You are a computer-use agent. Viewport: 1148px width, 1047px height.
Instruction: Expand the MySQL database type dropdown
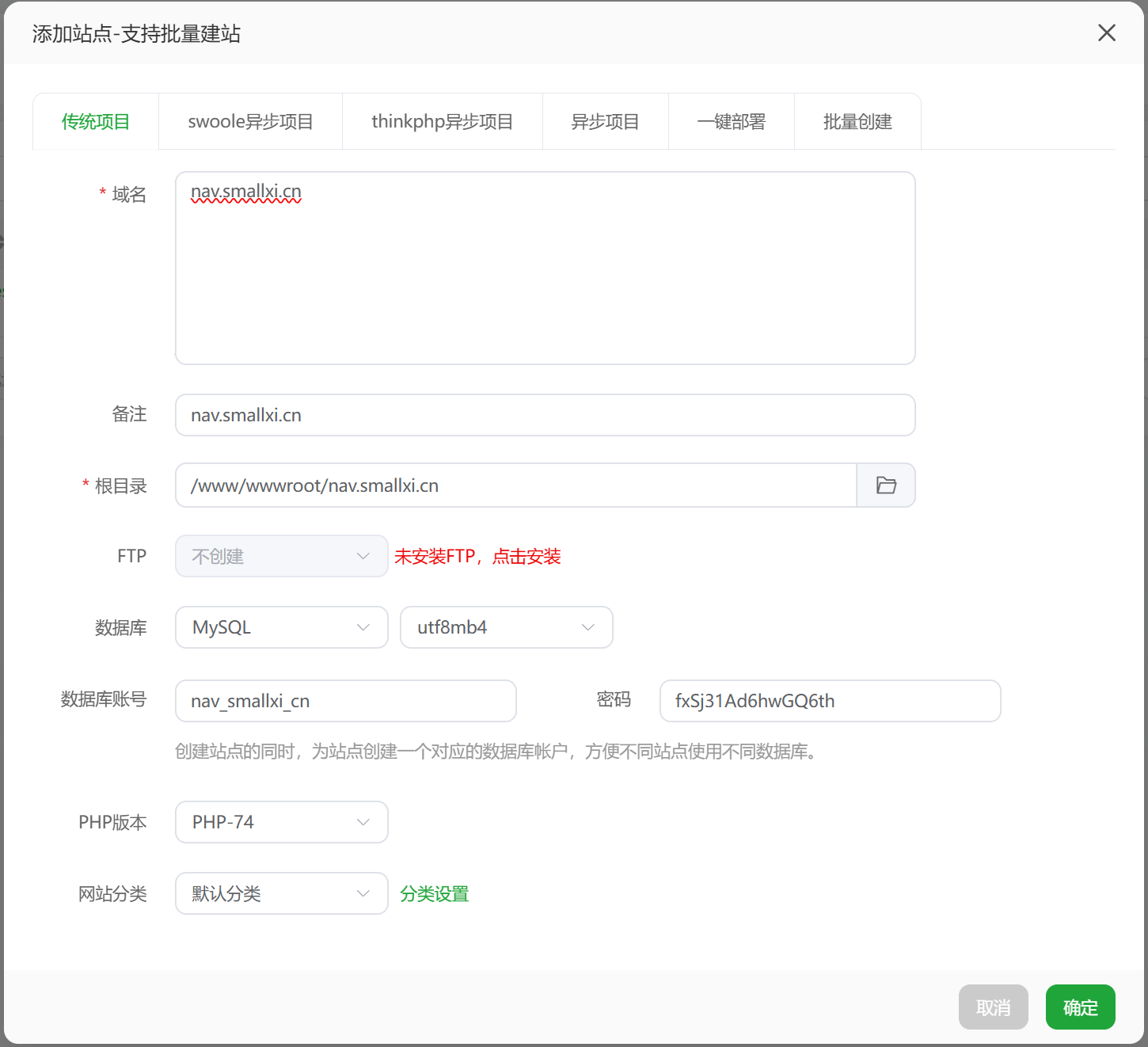281,627
